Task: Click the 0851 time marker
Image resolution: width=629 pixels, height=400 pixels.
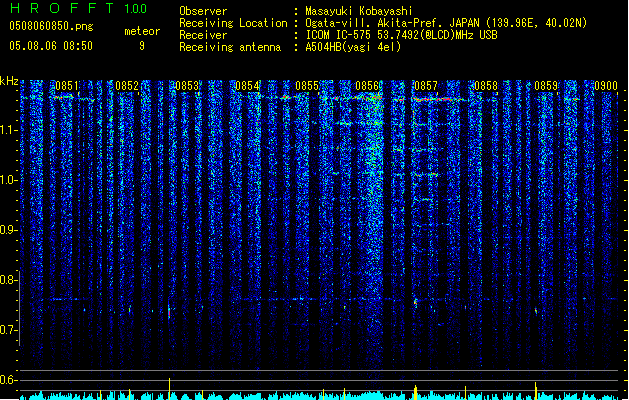Action: click(x=67, y=85)
